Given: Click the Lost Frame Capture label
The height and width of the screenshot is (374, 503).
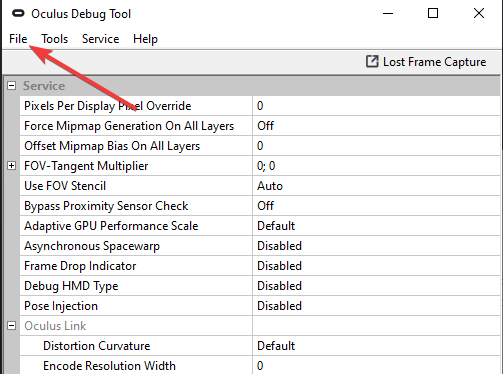Looking at the screenshot, I should [x=435, y=62].
